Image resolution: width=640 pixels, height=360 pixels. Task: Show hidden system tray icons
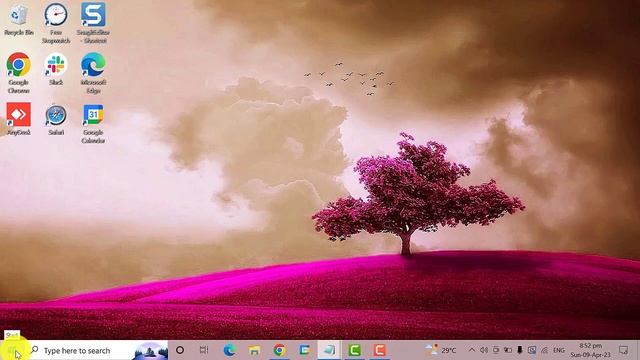tap(471, 350)
